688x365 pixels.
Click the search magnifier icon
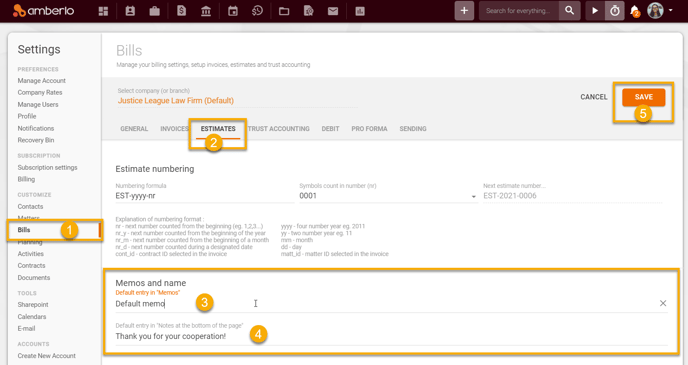coord(569,11)
